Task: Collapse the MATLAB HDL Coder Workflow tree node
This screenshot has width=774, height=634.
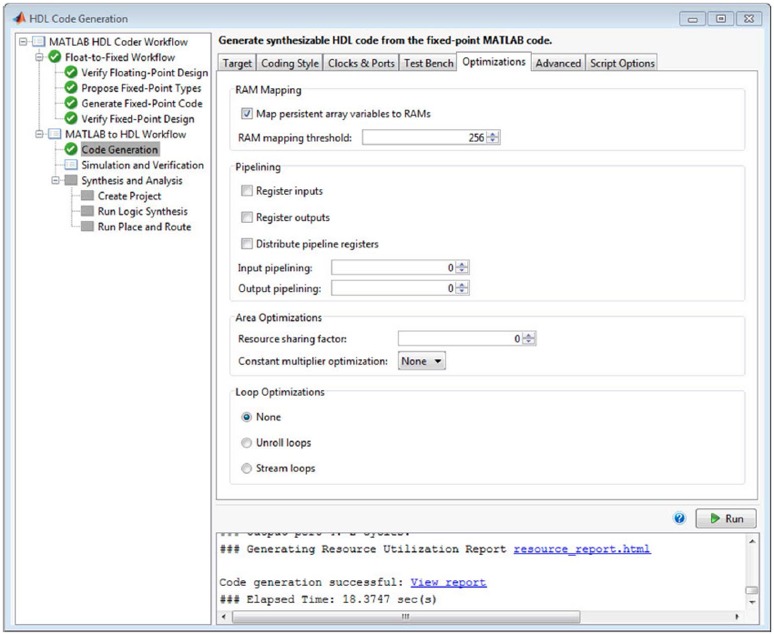Action: coord(23,41)
